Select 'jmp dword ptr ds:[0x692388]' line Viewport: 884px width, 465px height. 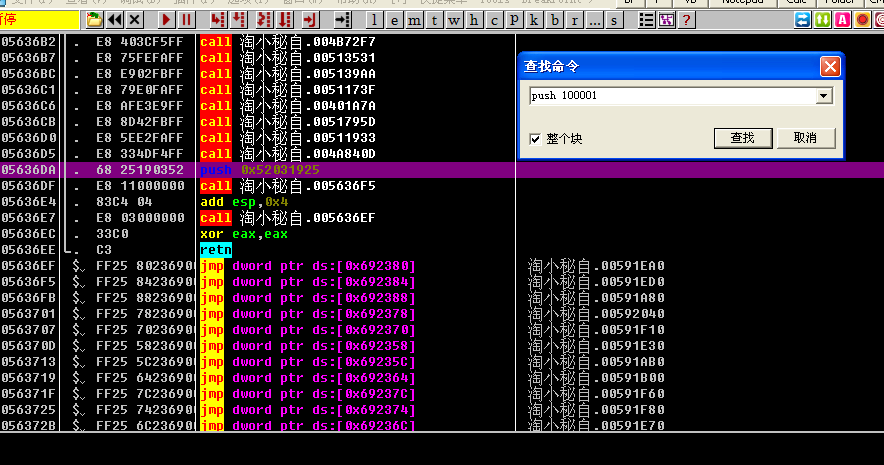[x=308, y=298]
